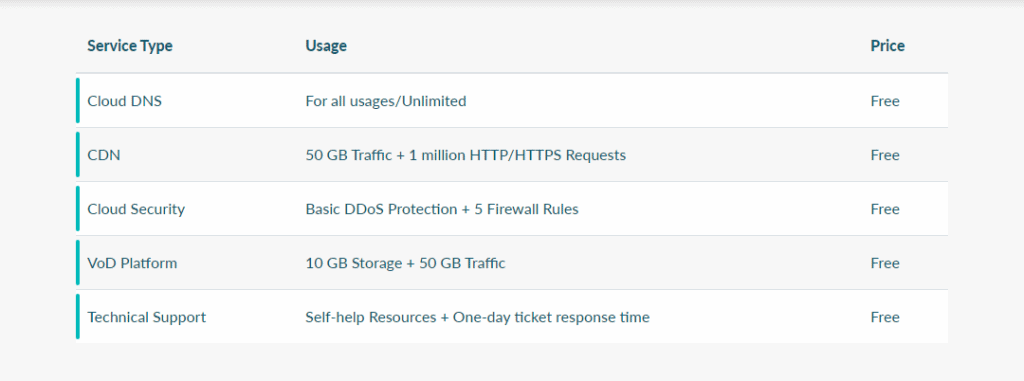Select the CDN service name
This screenshot has height=381, width=1024.
tap(104, 156)
